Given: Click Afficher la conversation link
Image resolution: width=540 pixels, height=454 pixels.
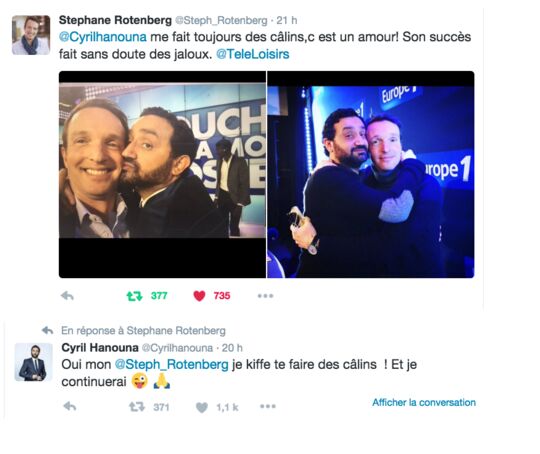Looking at the screenshot, I should tap(424, 402).
